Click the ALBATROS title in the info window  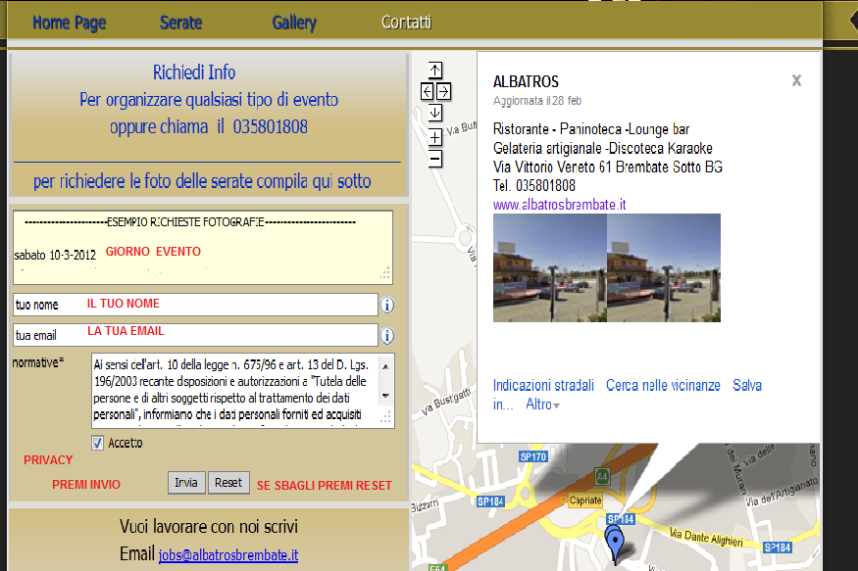pyautogui.click(x=525, y=81)
